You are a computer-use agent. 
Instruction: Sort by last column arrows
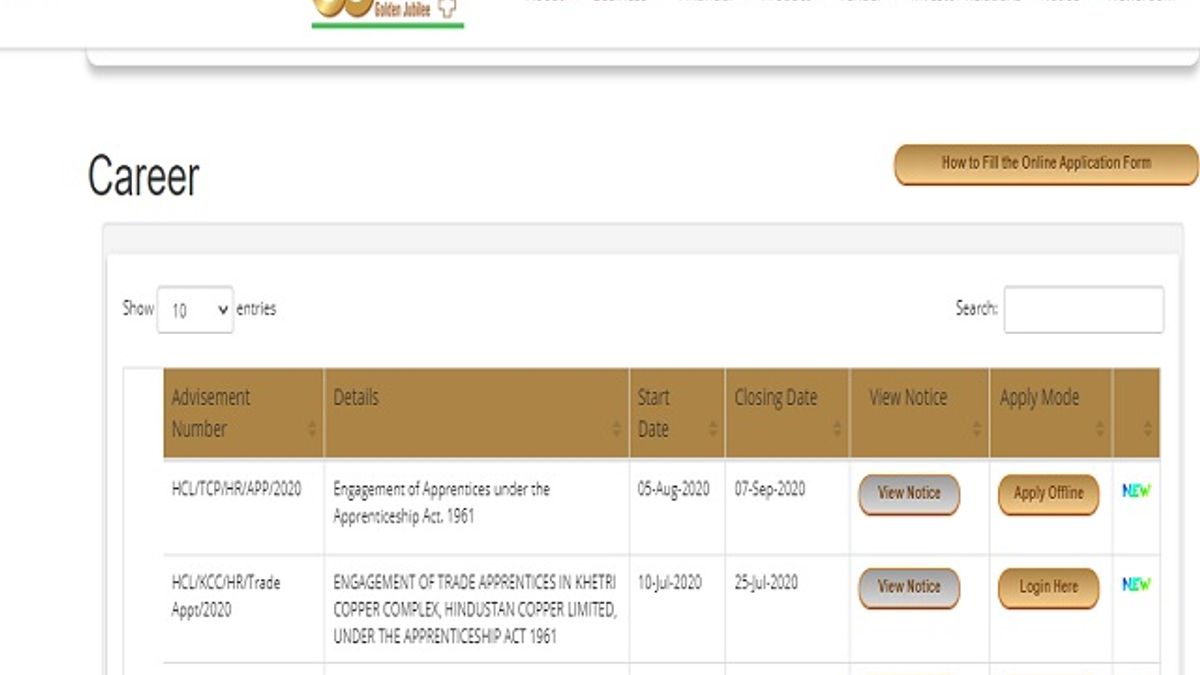1148,429
